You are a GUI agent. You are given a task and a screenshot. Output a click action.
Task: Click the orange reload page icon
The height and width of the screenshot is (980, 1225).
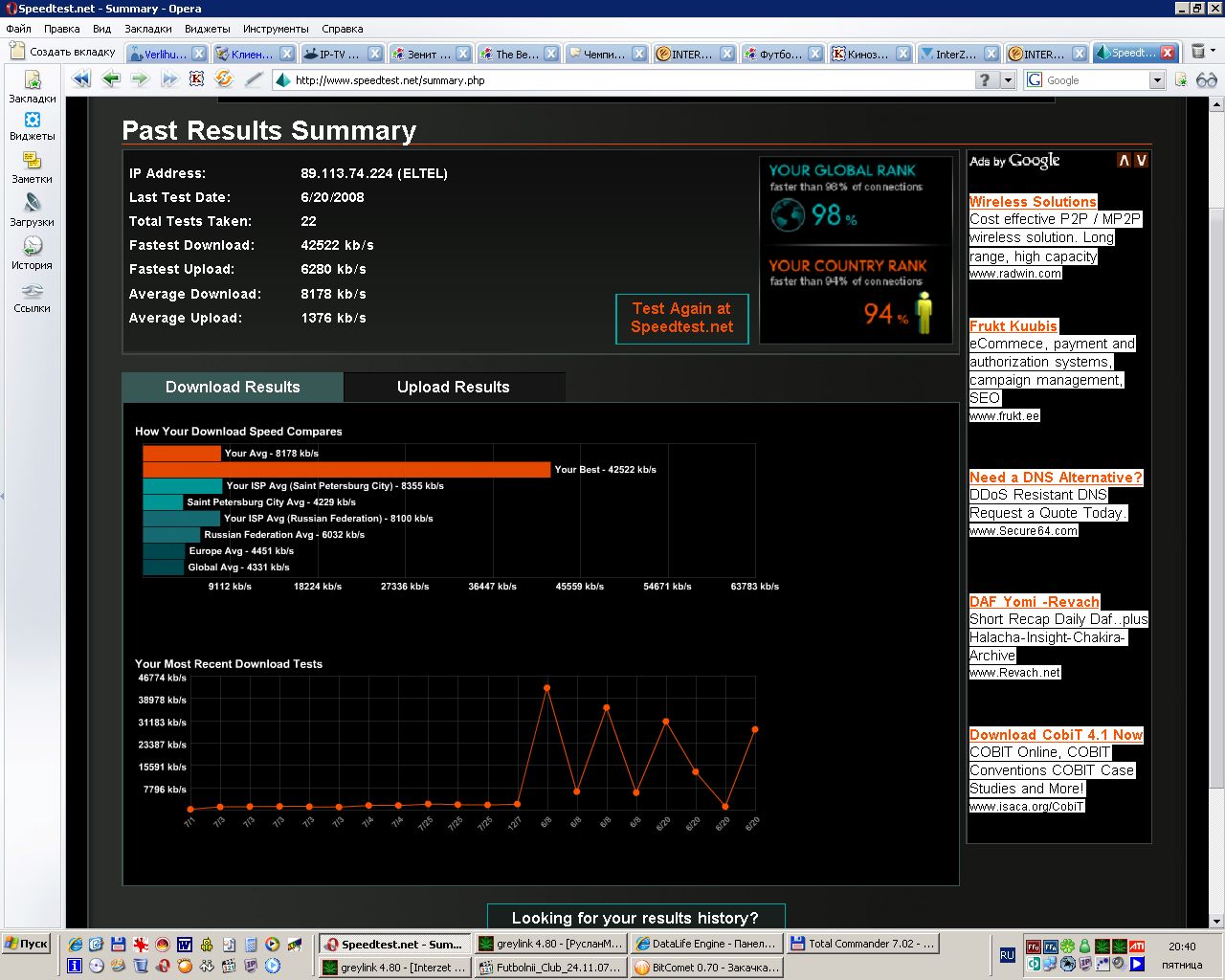click(224, 79)
